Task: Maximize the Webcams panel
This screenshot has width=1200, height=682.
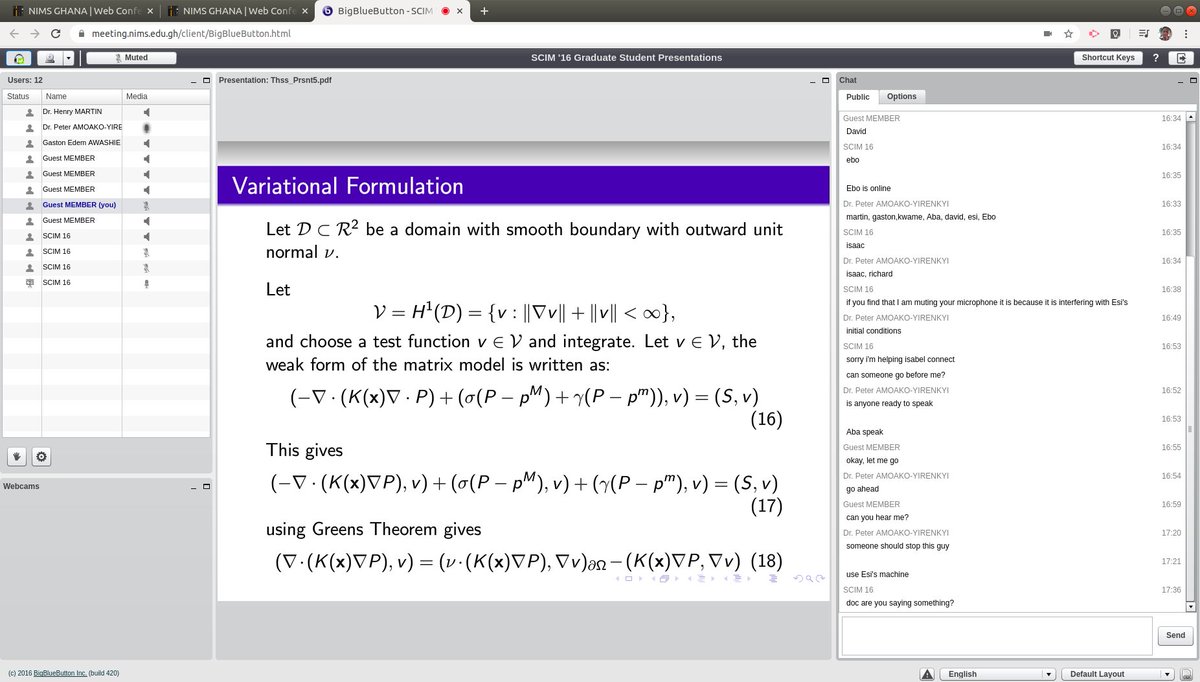Action: [x=205, y=486]
